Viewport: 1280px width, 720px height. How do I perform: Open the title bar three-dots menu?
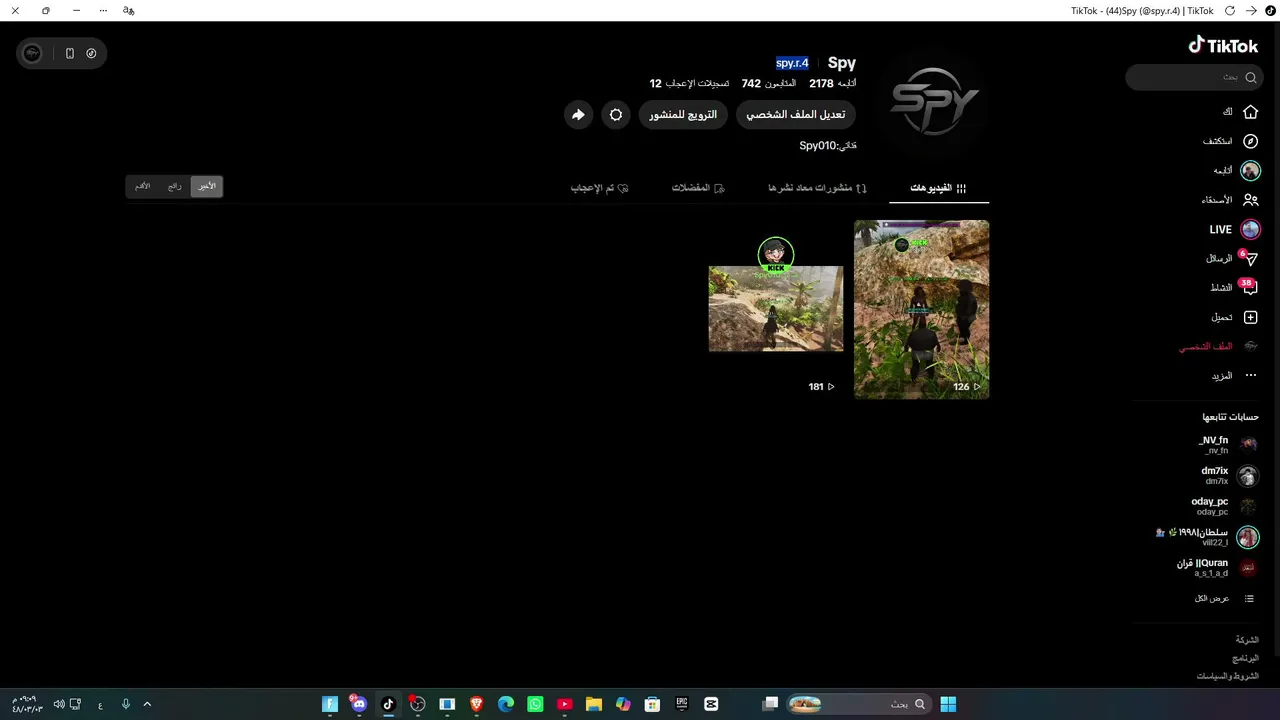[x=104, y=10]
